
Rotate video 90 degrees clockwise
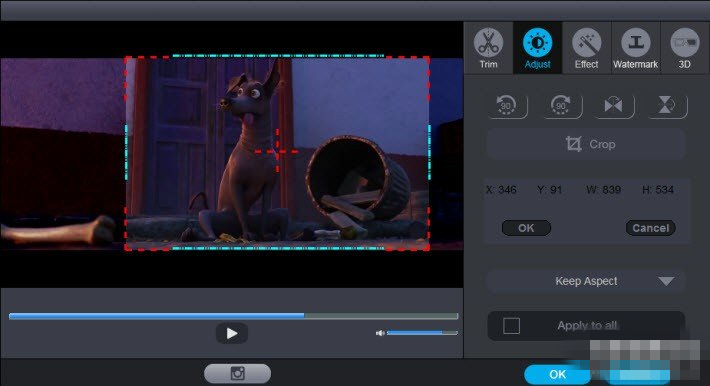[x=561, y=106]
